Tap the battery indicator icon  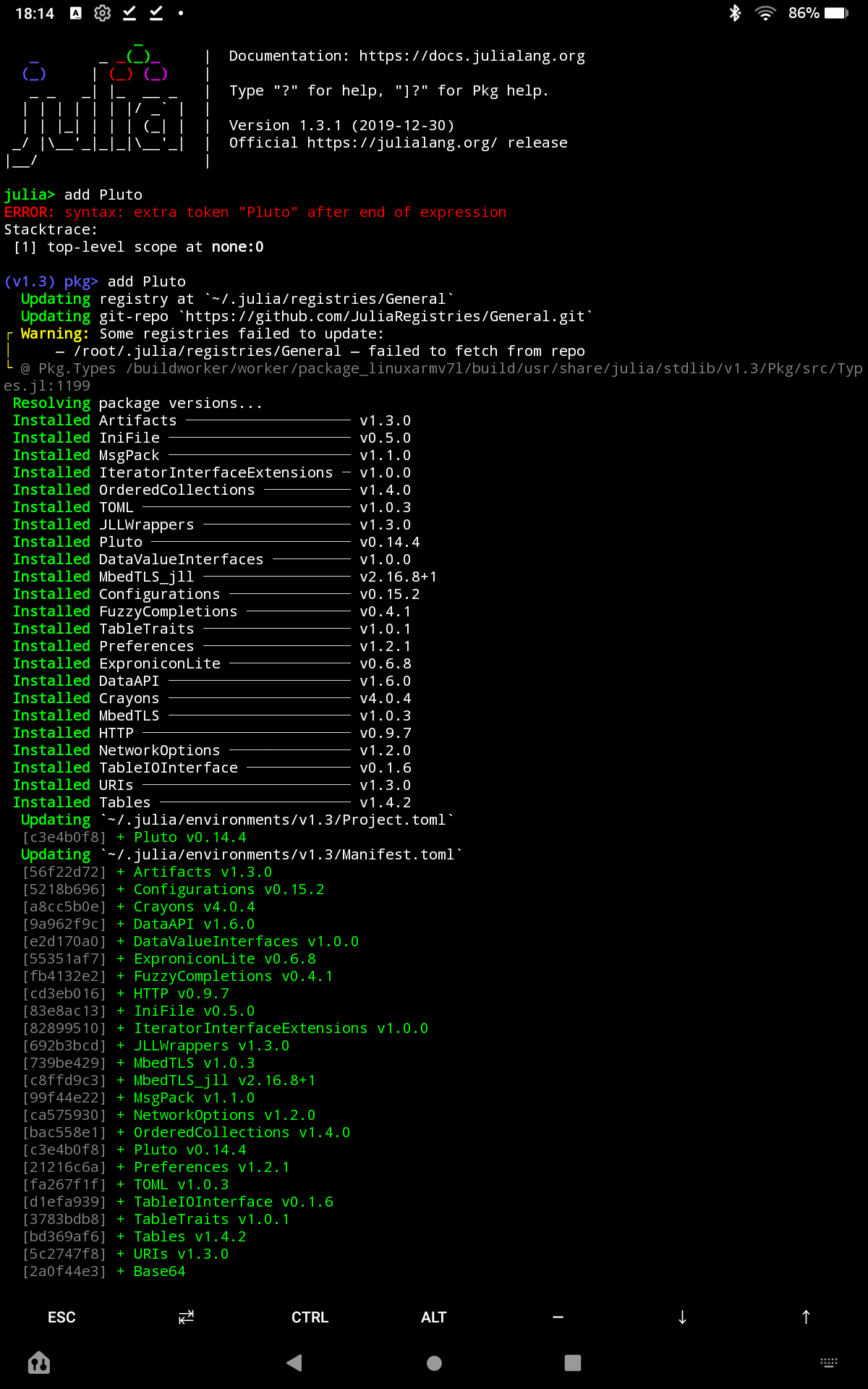click(x=836, y=13)
